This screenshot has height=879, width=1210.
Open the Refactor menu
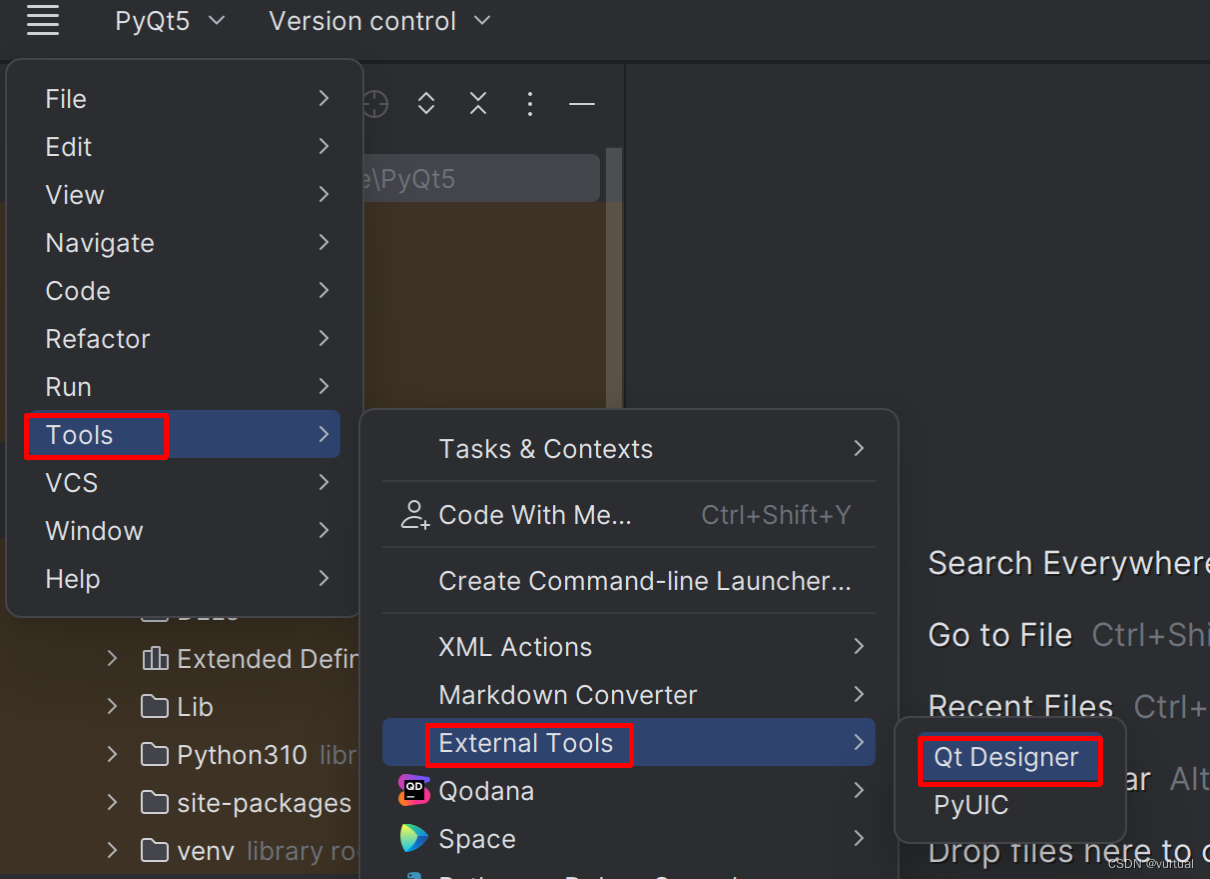pos(183,339)
